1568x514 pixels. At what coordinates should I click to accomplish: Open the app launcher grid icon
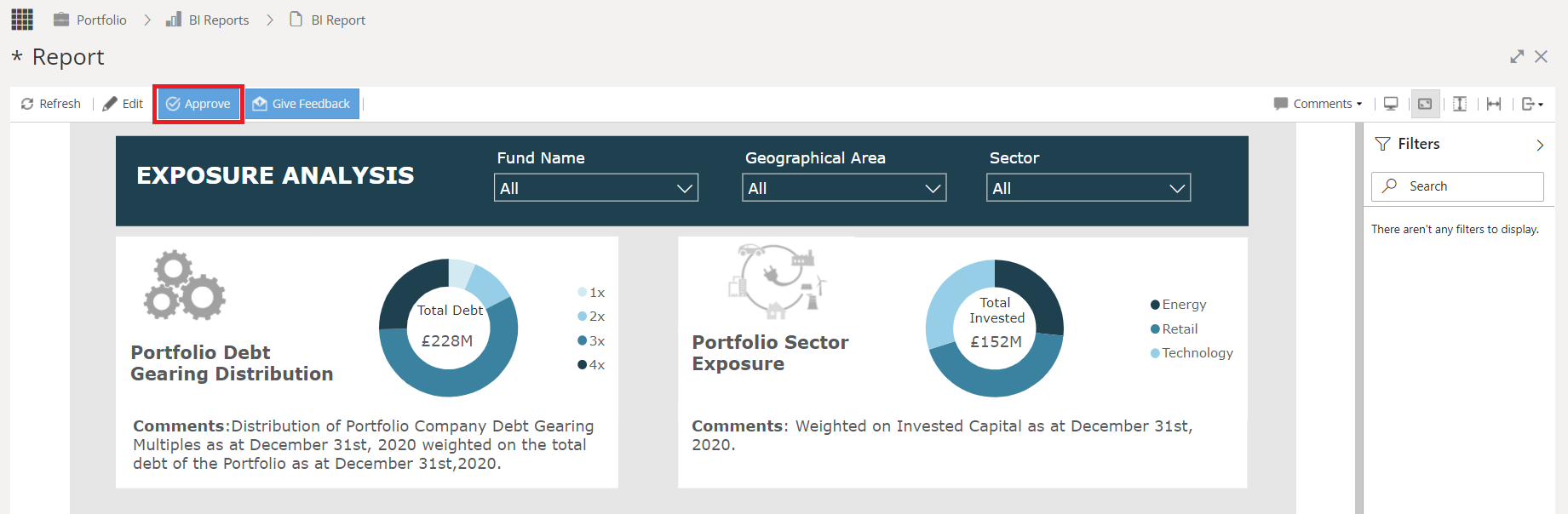[22, 19]
